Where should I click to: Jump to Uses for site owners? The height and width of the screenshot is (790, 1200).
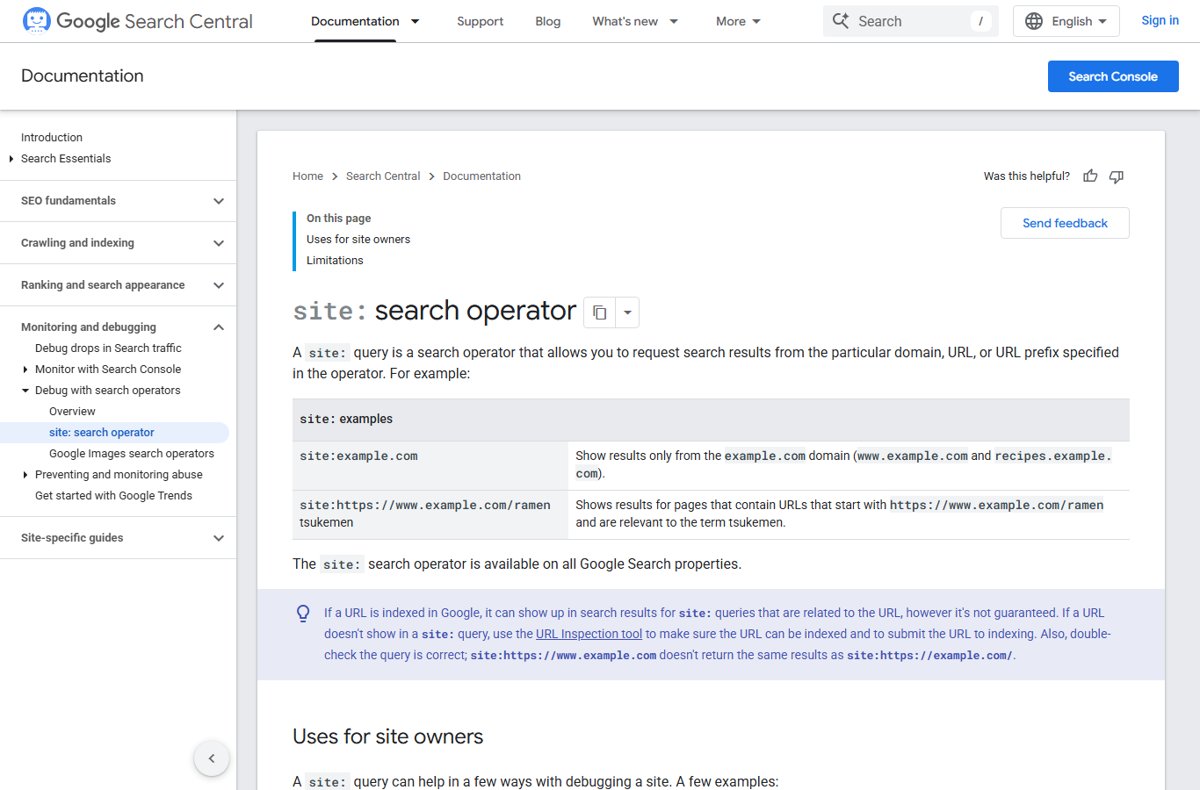point(358,239)
